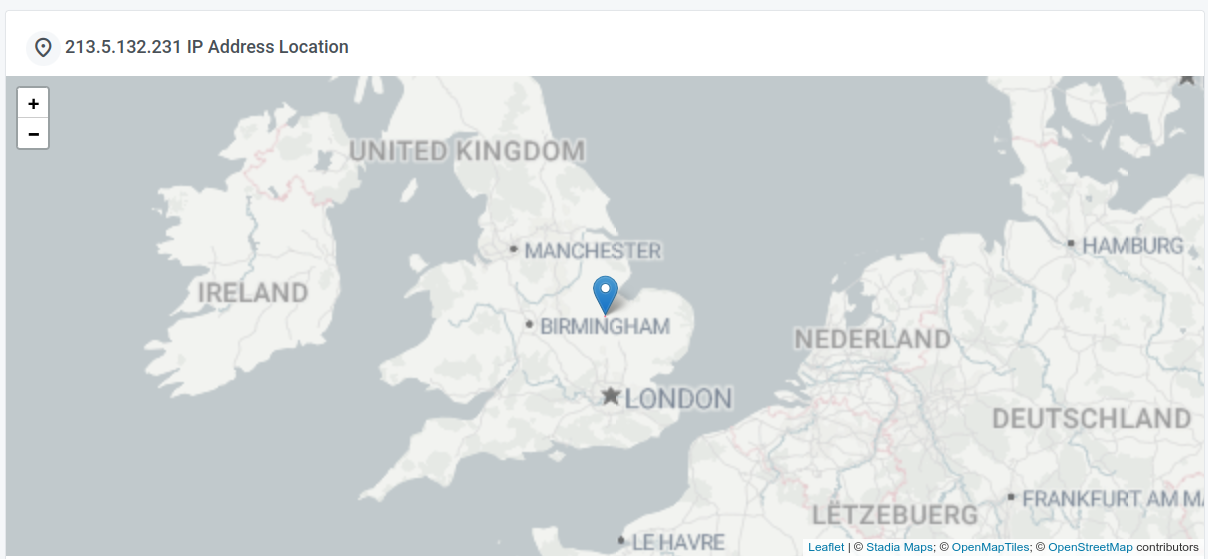Click the blue location marker pin
This screenshot has width=1208, height=559.
pyautogui.click(x=605, y=296)
